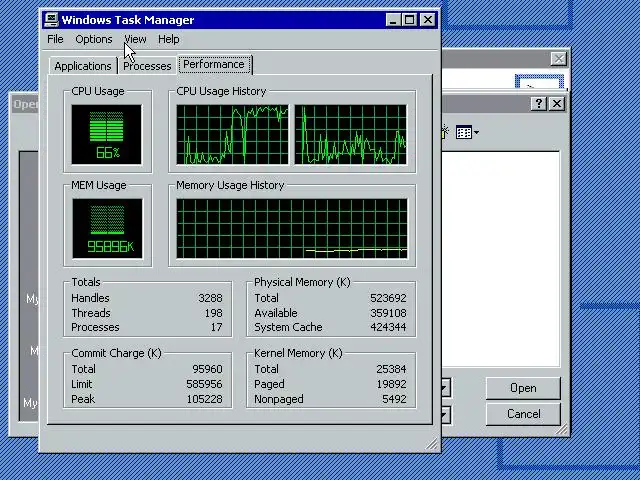
Task: Click Physical Memory Total value 523692
Action: click(x=388, y=298)
